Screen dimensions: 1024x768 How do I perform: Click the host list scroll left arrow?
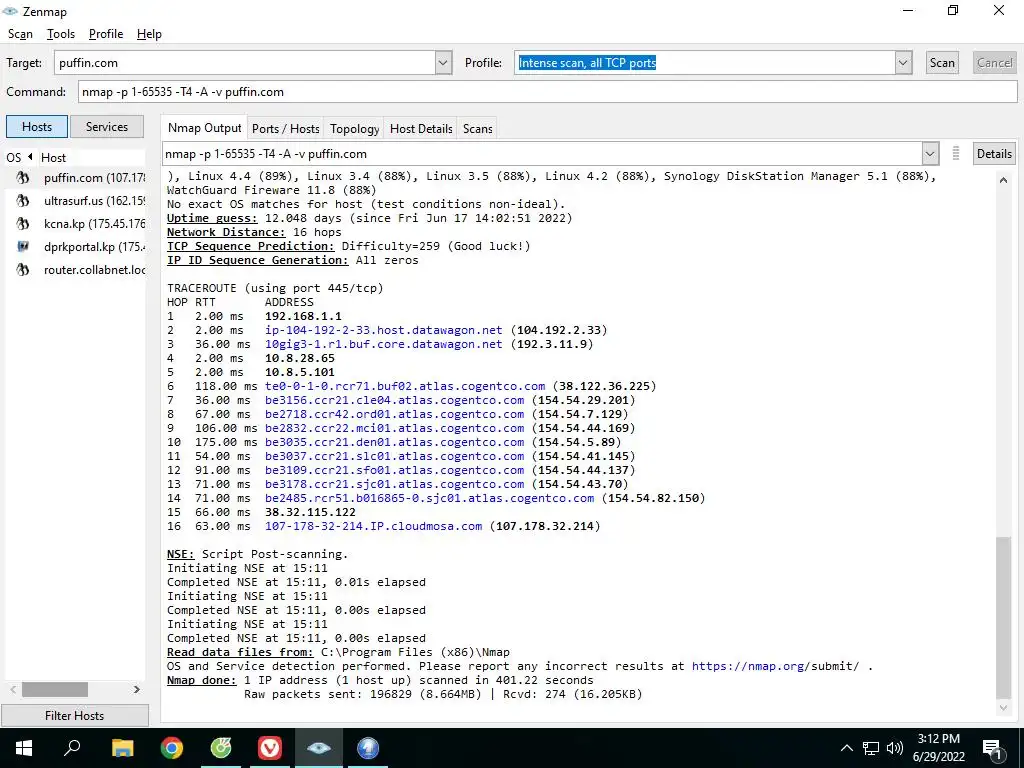tap(13, 689)
